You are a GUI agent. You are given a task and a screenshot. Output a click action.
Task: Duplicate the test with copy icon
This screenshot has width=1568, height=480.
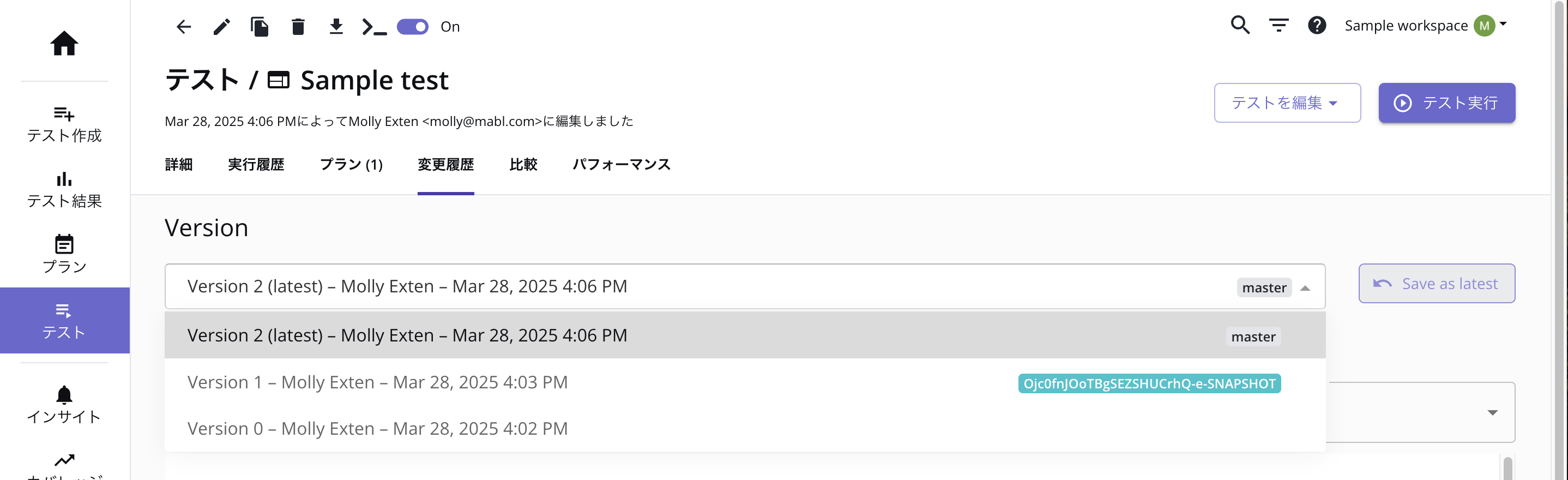tap(260, 26)
